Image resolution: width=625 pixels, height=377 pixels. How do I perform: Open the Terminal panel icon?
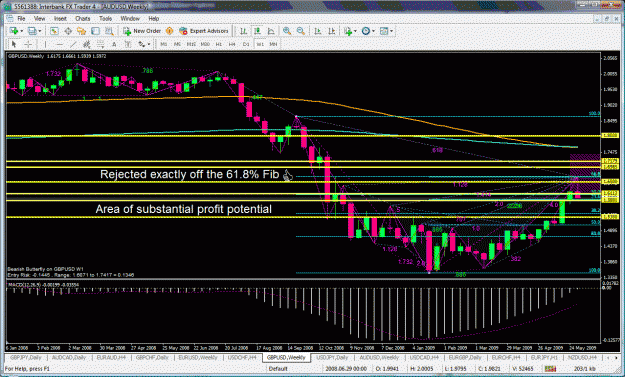click(x=95, y=31)
